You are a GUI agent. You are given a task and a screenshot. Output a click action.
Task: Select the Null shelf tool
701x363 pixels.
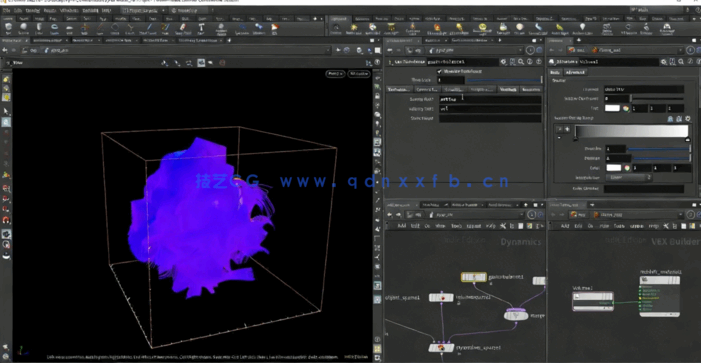[85, 29]
